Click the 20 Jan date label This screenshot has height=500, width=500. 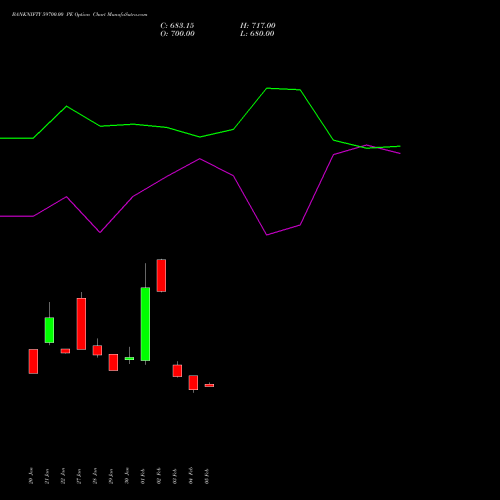[x=31, y=476]
